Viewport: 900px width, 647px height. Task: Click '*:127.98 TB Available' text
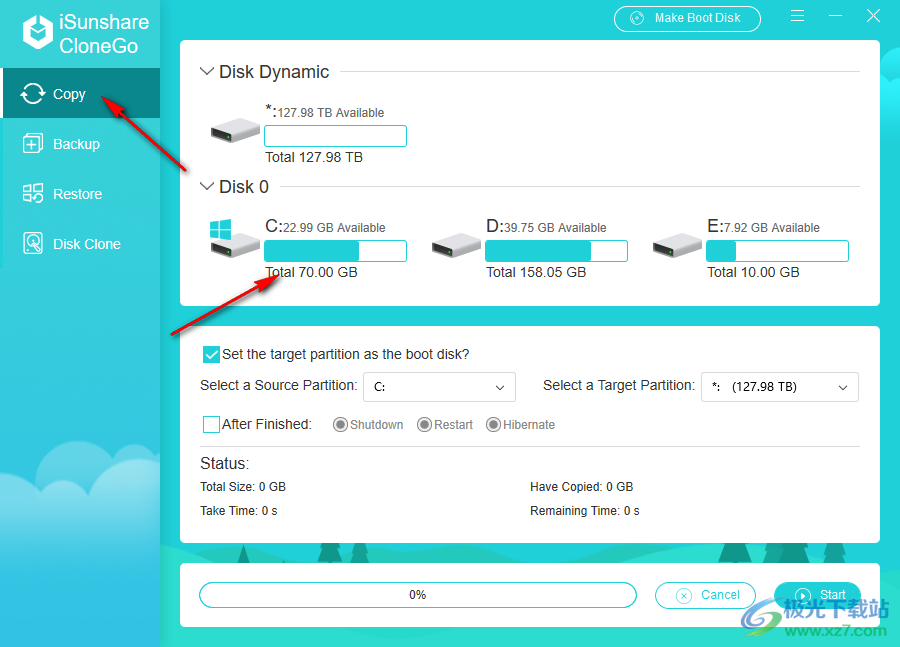tap(324, 111)
